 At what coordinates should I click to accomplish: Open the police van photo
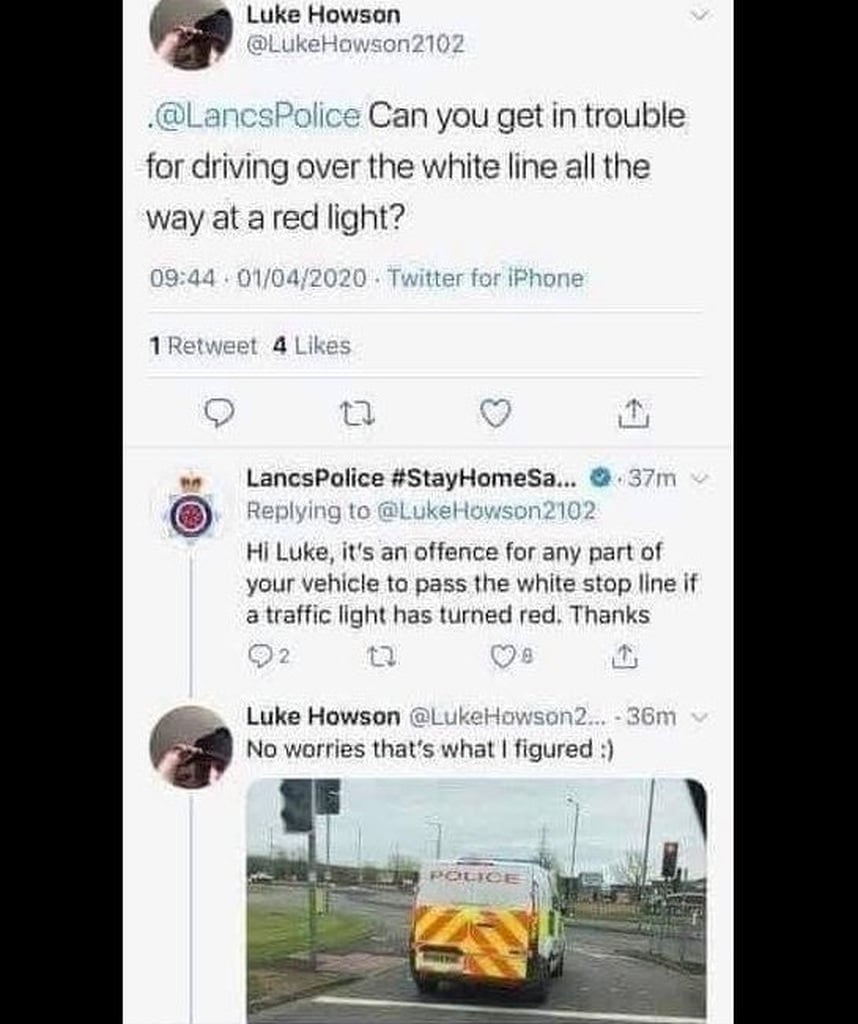476,900
